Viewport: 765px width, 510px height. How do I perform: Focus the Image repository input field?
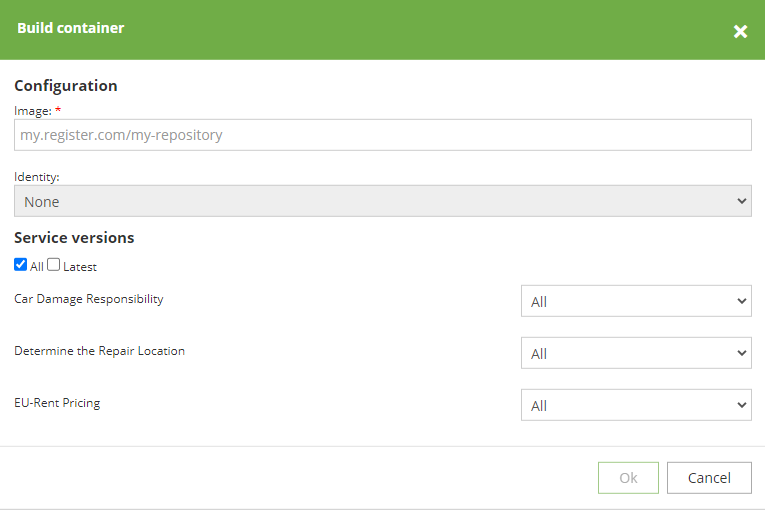[x=382, y=135]
